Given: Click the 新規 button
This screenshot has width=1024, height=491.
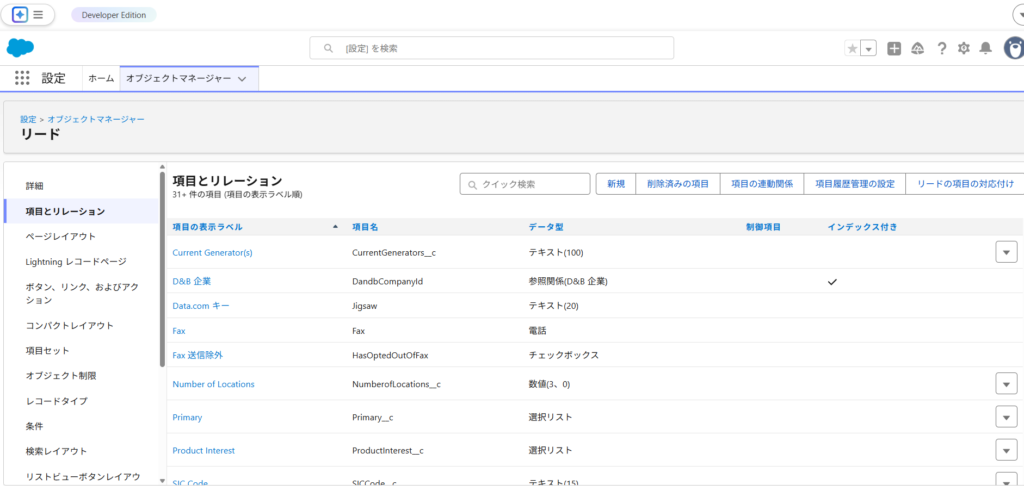Looking at the screenshot, I should 616,184.
